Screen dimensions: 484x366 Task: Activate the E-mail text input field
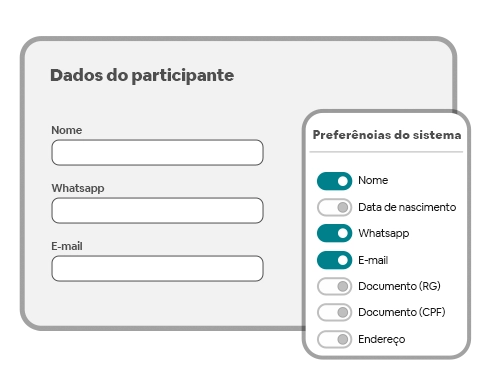pos(157,269)
